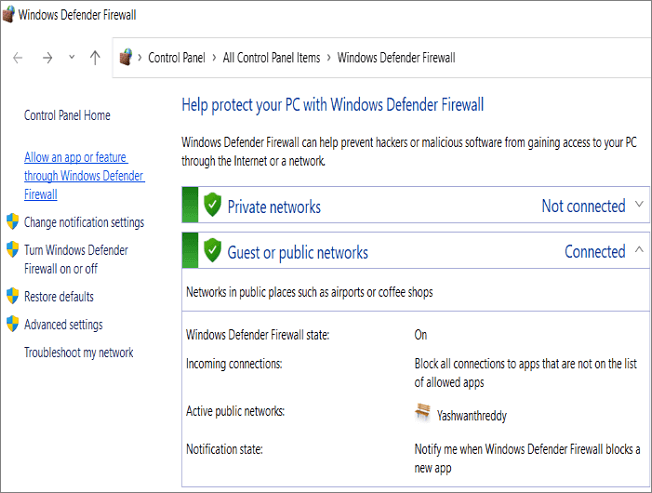Click the address bar firewall icon
This screenshot has width=652, height=493.
[126, 58]
